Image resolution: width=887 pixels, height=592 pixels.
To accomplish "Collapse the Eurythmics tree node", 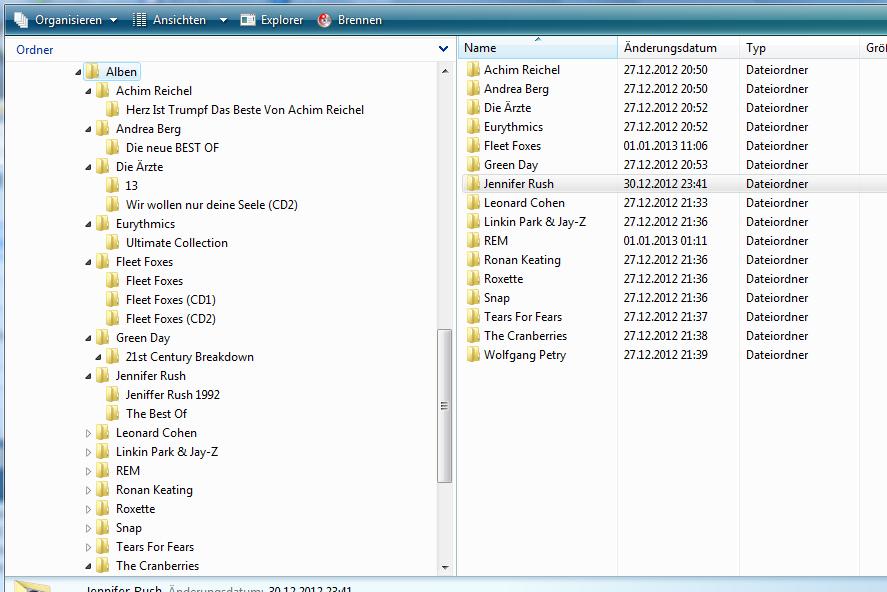I will coord(88,224).
